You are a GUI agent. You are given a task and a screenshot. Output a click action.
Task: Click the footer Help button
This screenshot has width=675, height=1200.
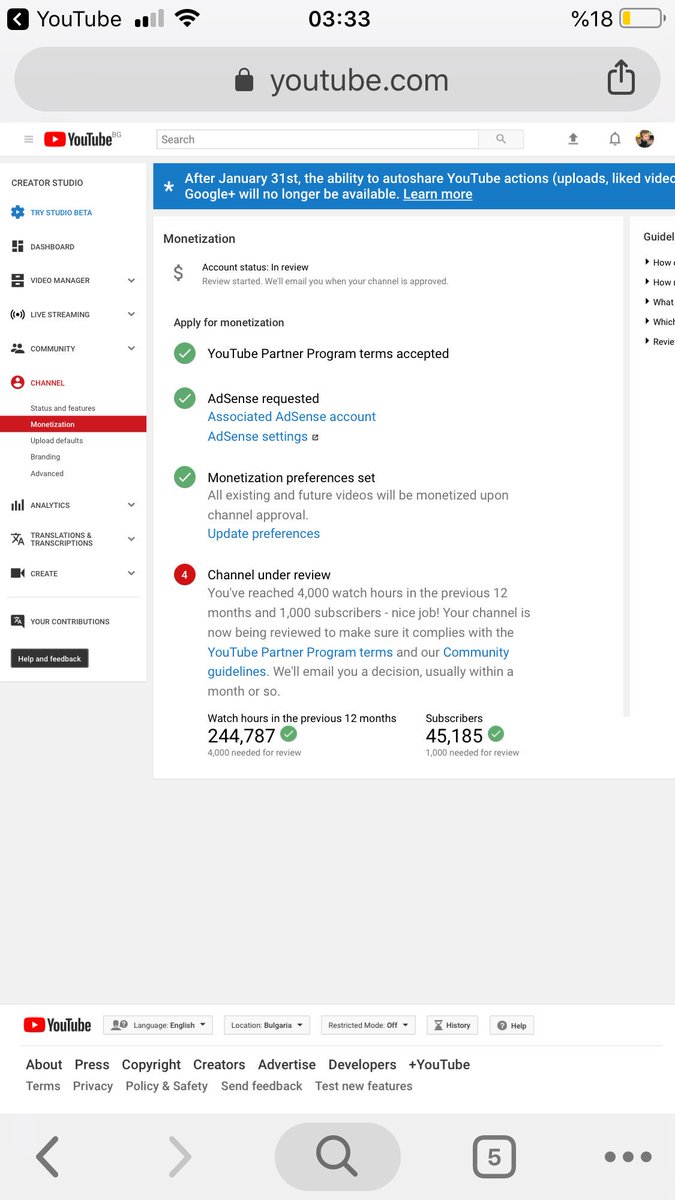pyautogui.click(x=512, y=1025)
